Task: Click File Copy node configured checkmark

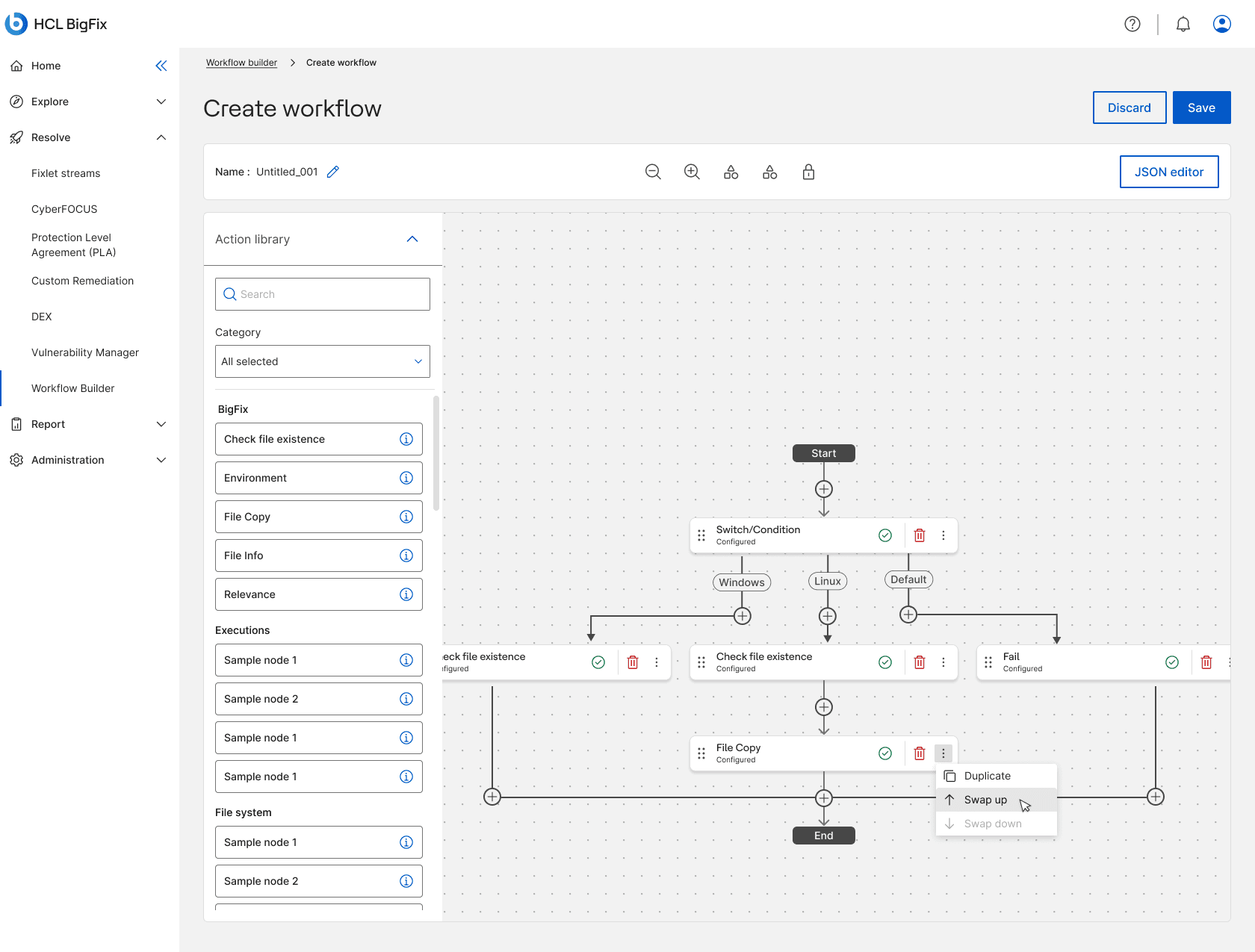Action: 885,753
